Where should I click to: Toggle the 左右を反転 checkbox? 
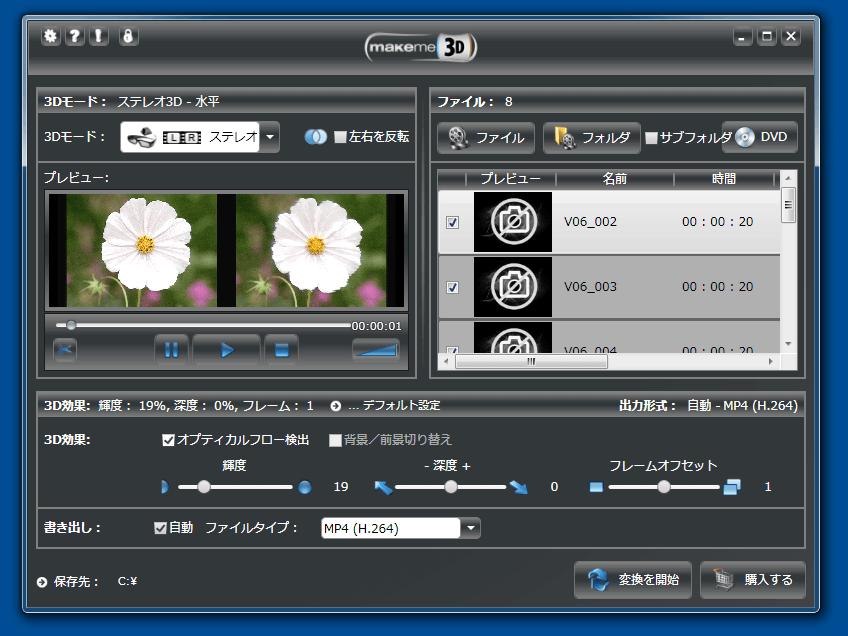pos(340,137)
